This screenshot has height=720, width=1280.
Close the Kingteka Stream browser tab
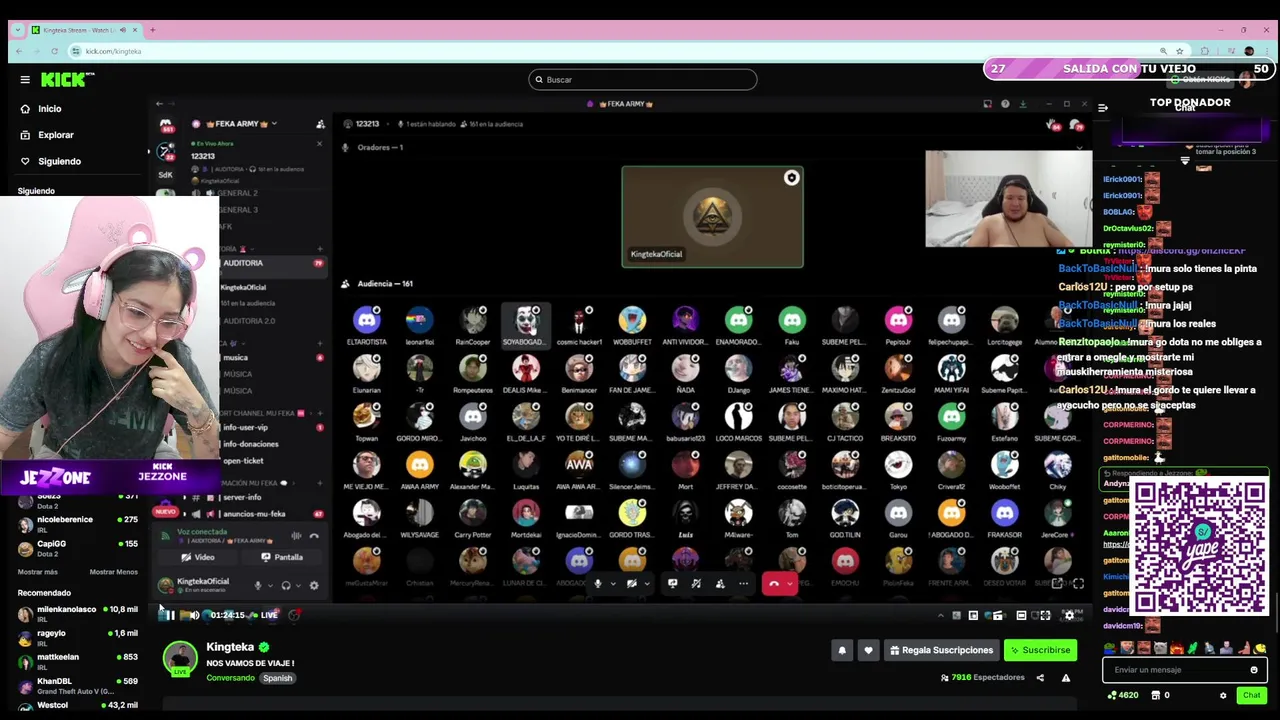(x=135, y=30)
